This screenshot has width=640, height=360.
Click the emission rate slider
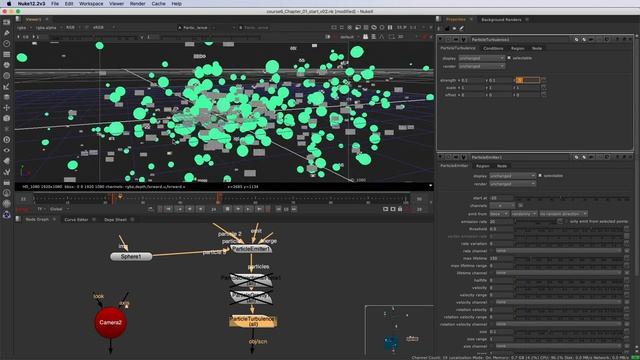[536, 221]
